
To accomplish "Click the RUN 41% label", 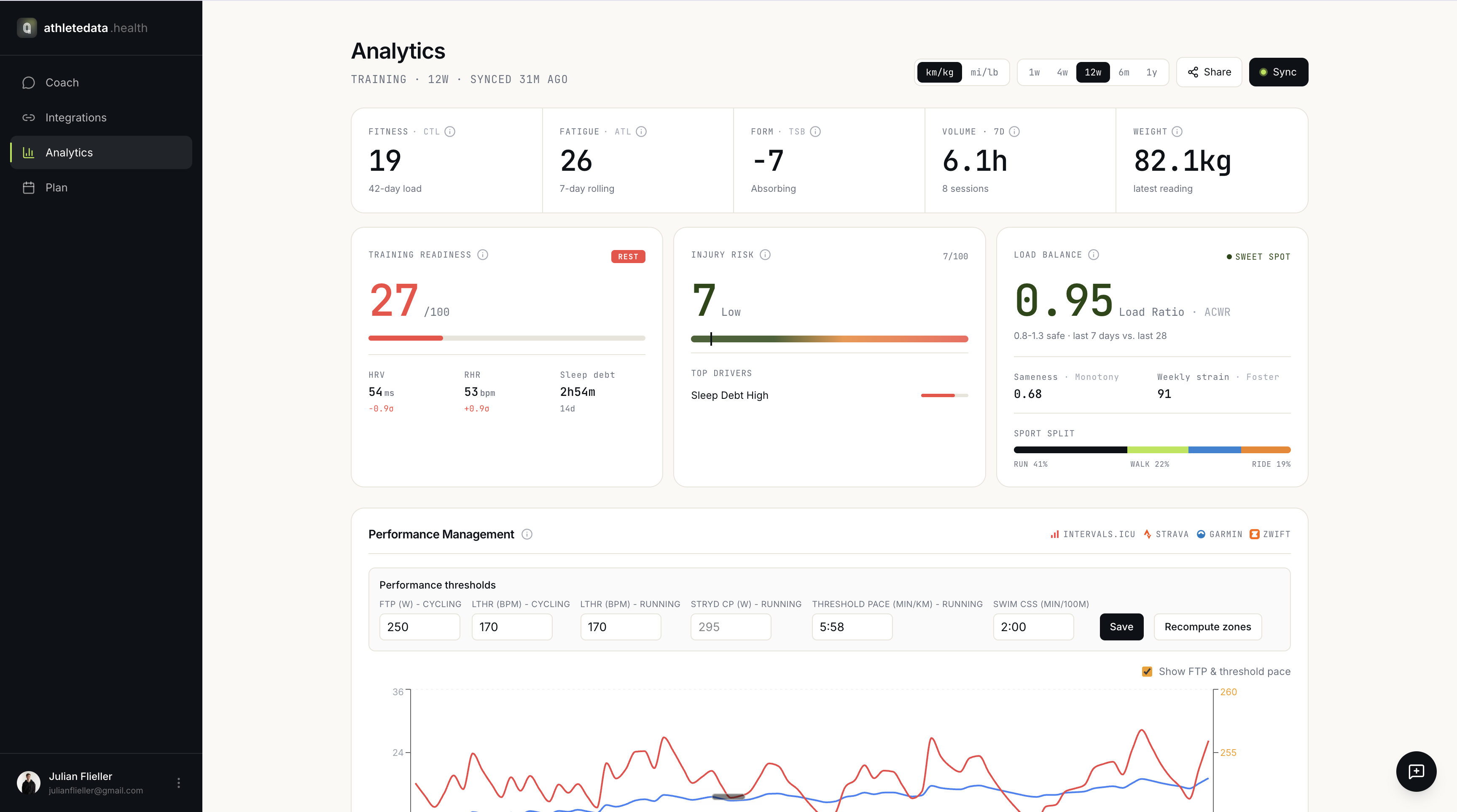I will 1030,464.
